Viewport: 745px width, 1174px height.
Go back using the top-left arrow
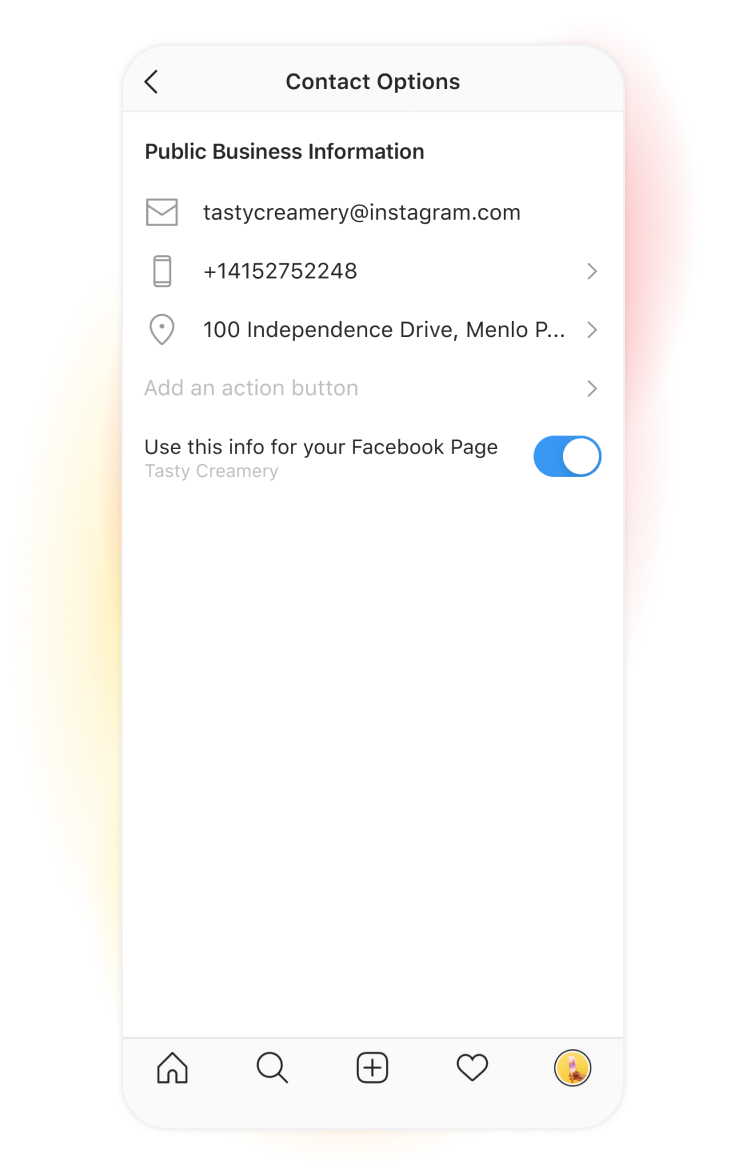(151, 82)
